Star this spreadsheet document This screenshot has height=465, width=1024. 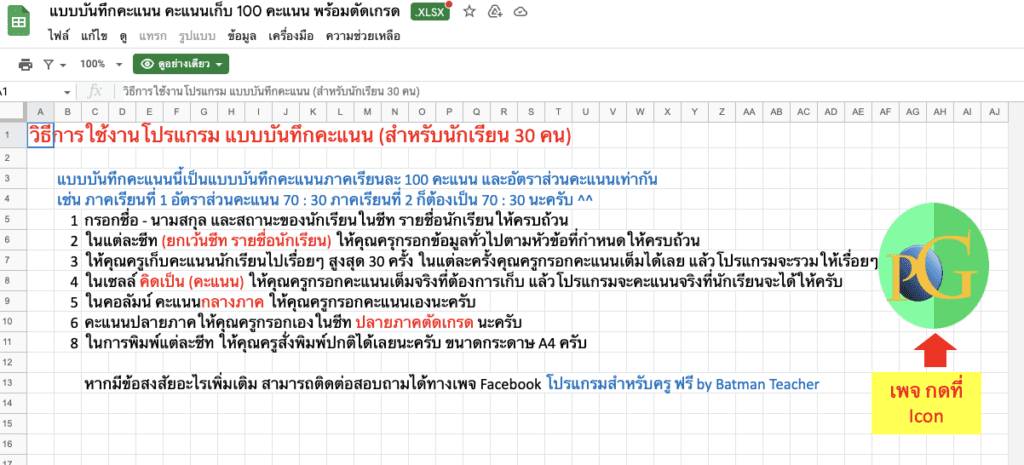pyautogui.click(x=469, y=12)
